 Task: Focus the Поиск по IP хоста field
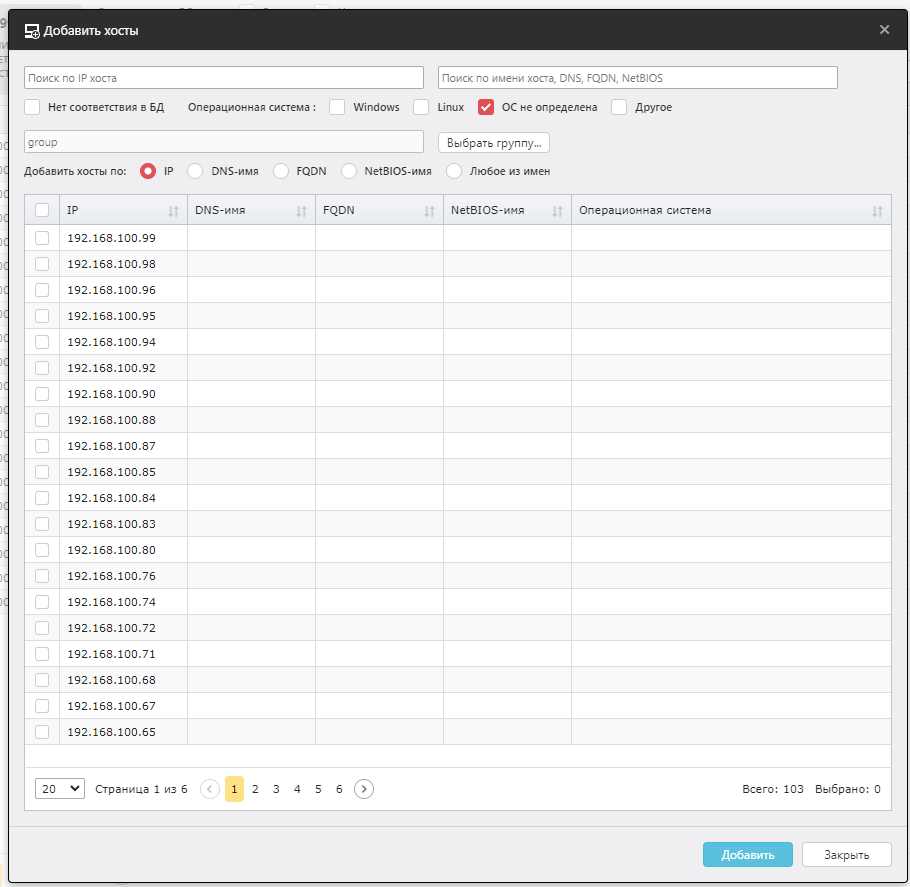(224, 78)
